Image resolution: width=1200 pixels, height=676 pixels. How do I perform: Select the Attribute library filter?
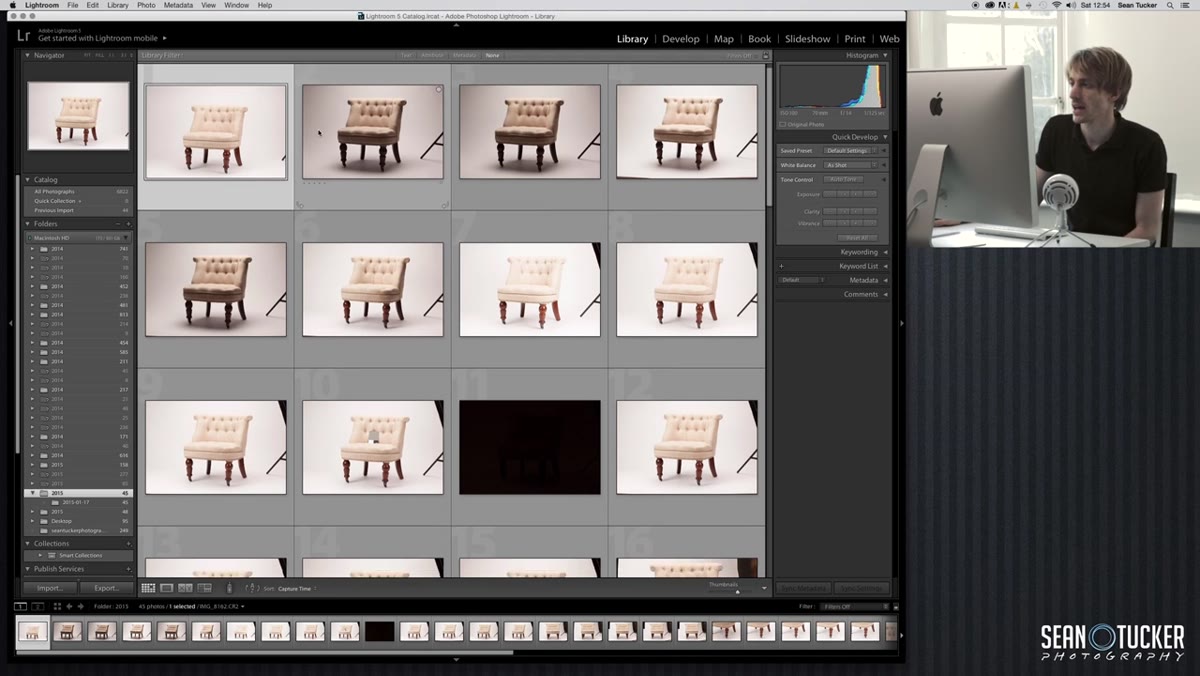point(432,55)
